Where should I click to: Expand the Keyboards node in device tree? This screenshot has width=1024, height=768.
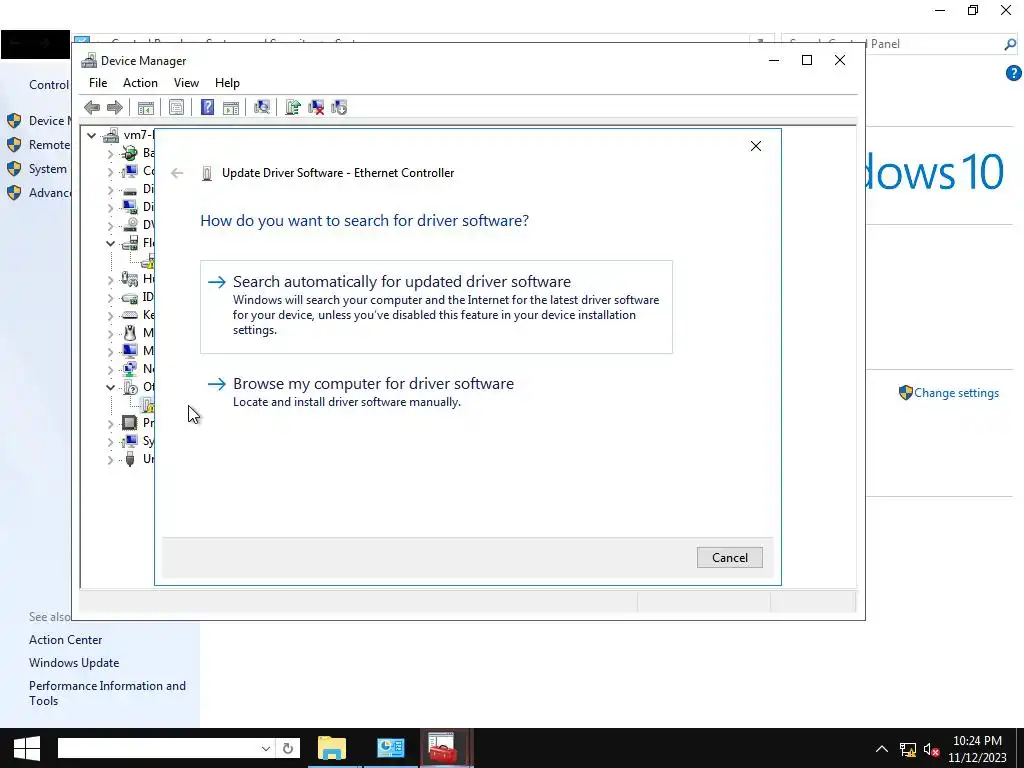pos(110,315)
